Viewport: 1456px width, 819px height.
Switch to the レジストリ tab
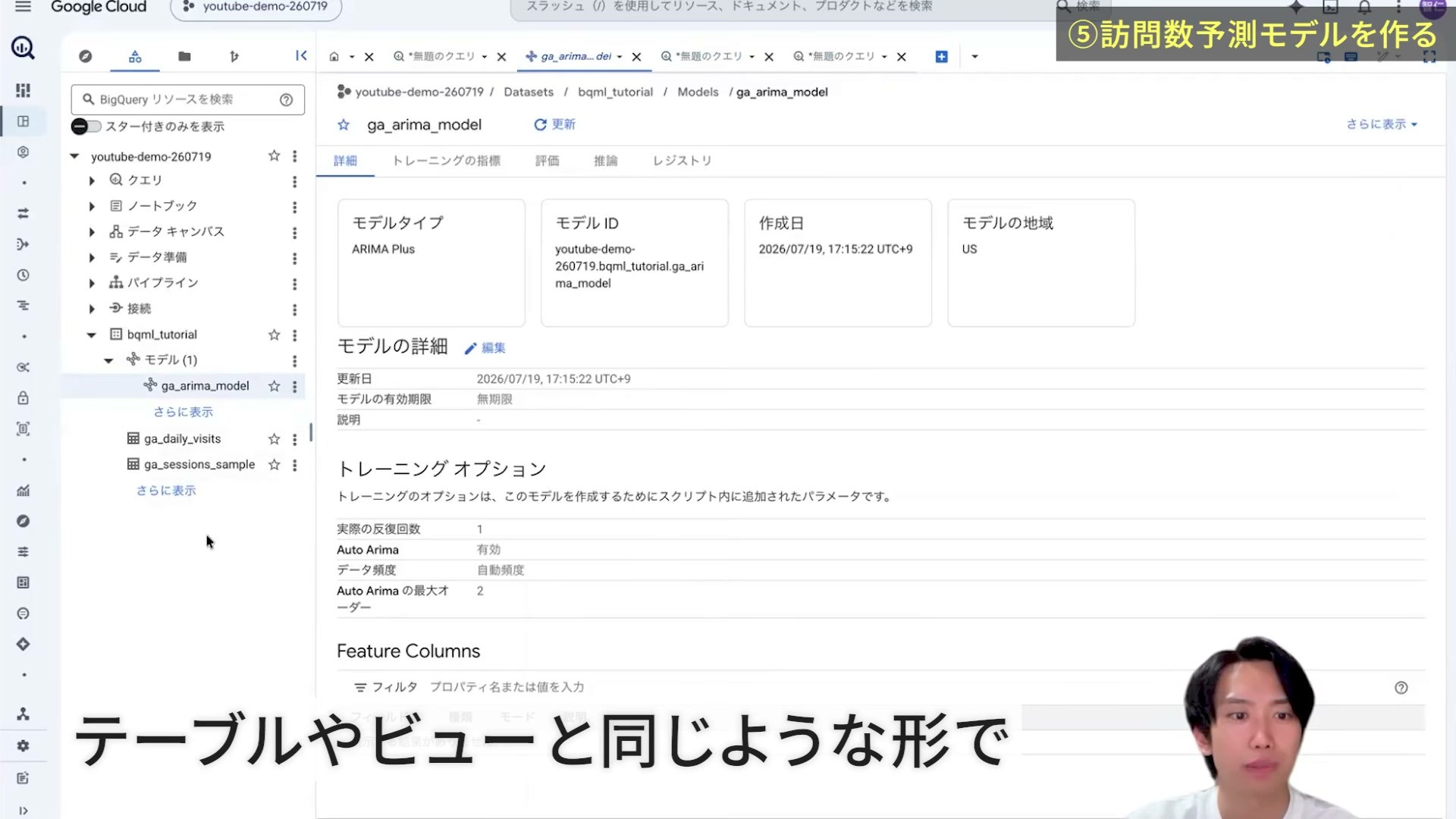click(x=682, y=161)
